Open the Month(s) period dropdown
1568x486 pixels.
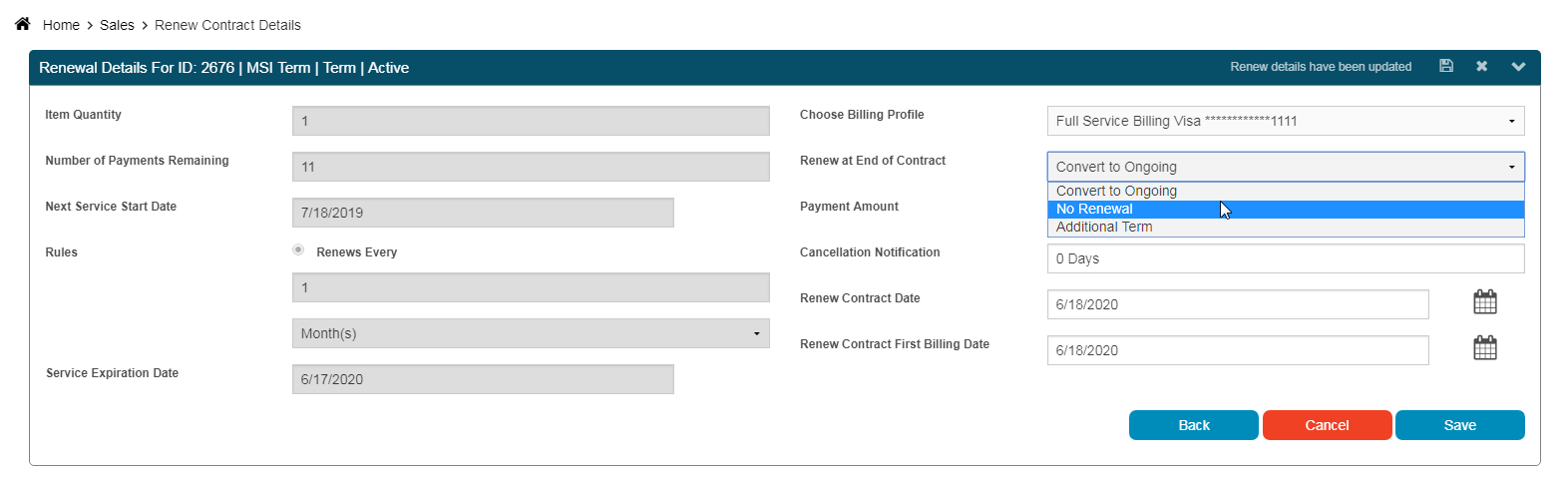531,333
